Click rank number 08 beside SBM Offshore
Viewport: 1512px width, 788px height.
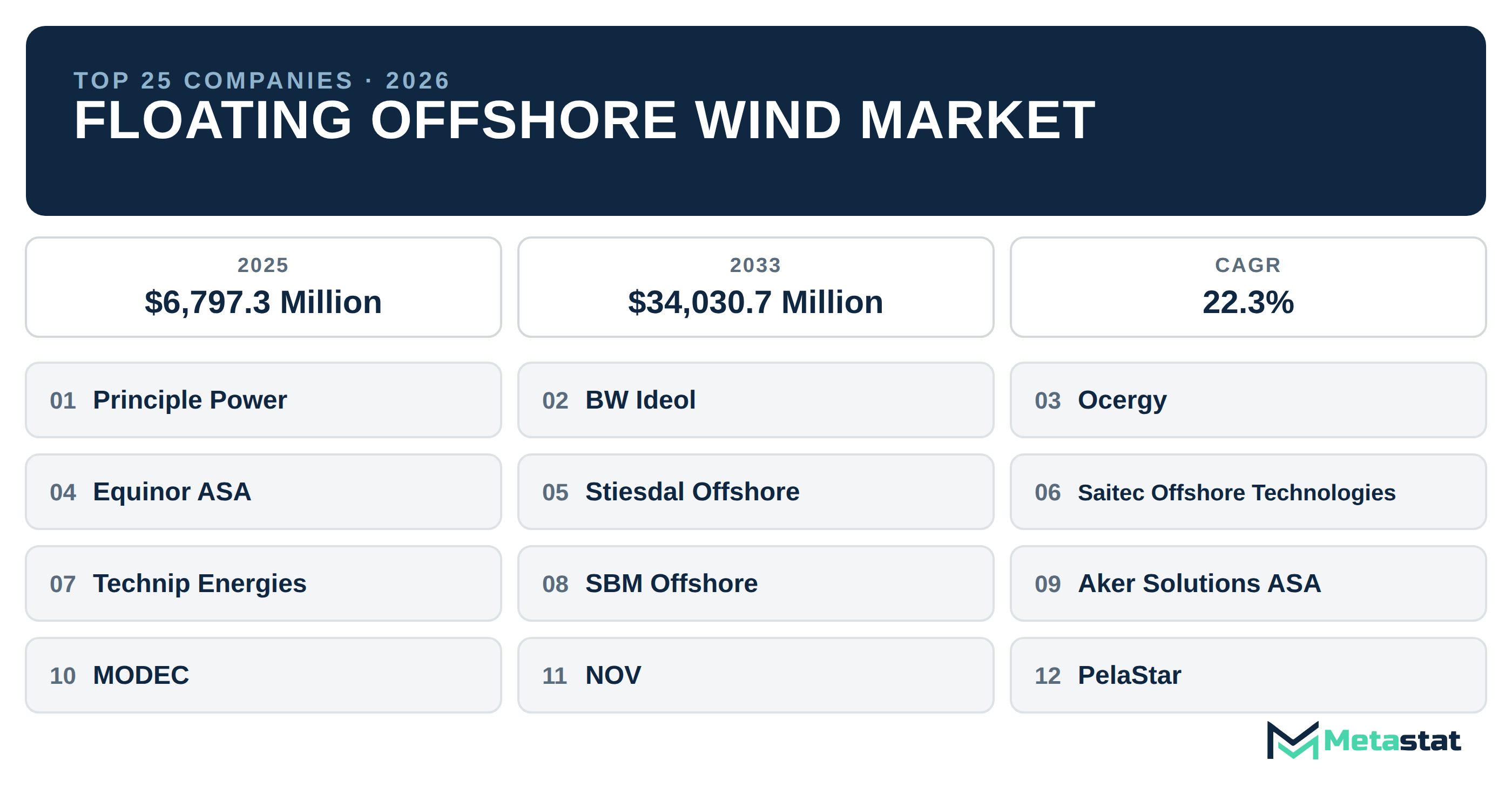coord(555,585)
